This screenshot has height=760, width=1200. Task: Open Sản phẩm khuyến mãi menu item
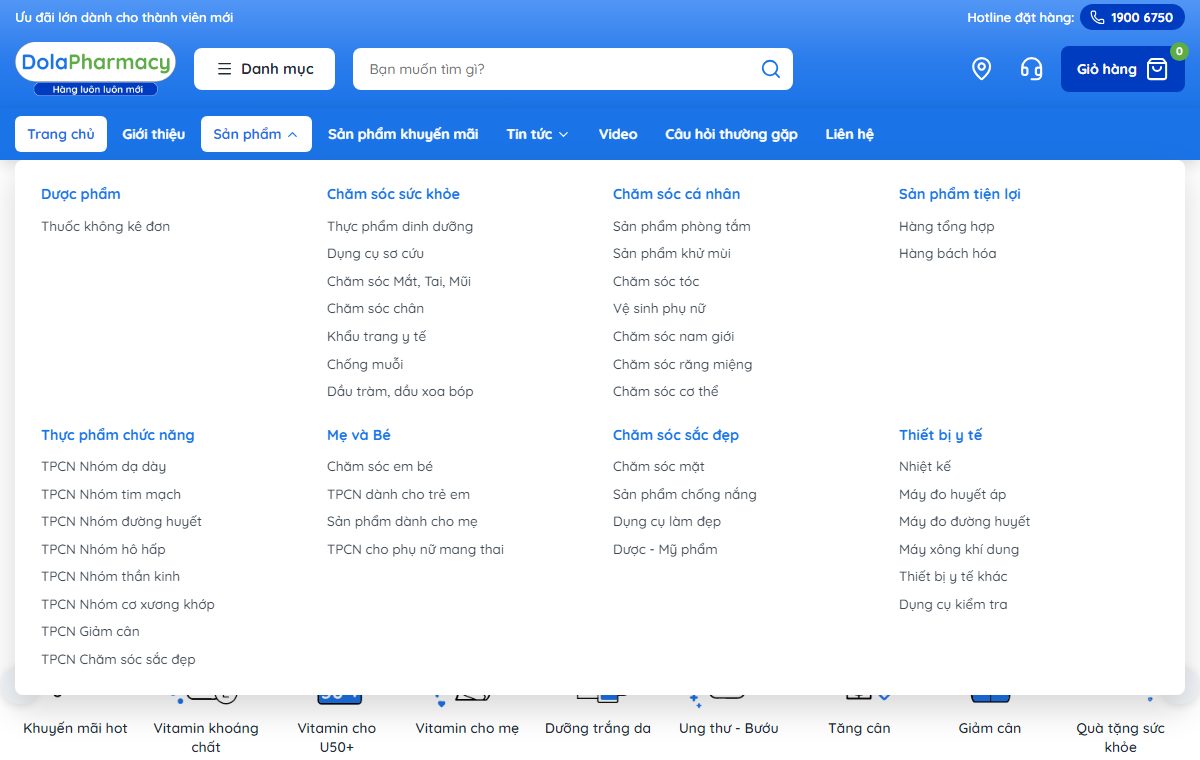click(x=403, y=134)
